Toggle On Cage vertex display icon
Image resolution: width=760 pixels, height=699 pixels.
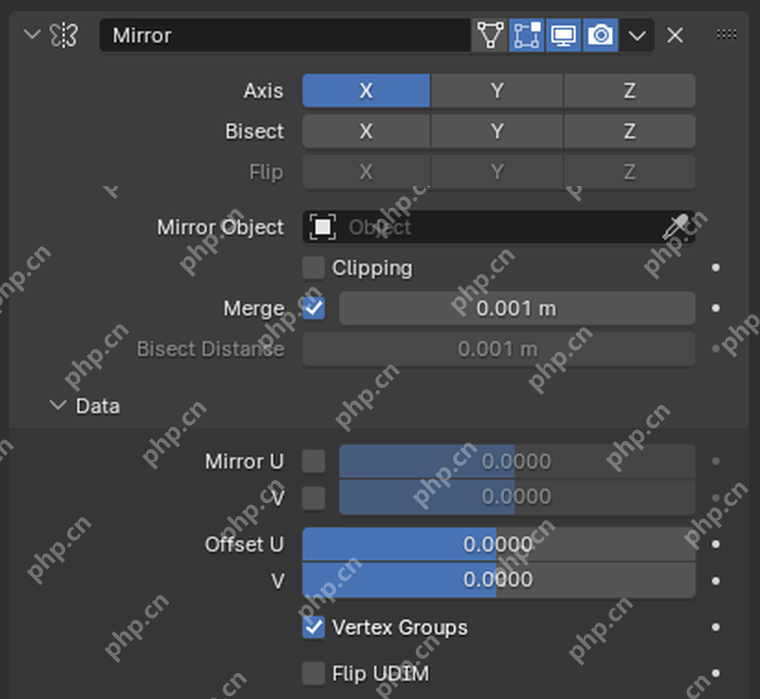tap(490, 35)
